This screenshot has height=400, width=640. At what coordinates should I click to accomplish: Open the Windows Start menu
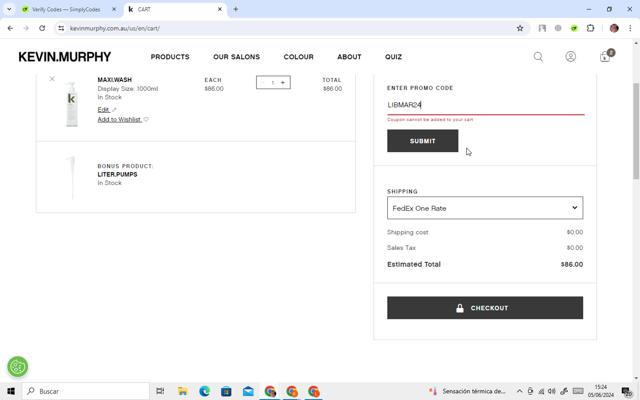pos(11,391)
